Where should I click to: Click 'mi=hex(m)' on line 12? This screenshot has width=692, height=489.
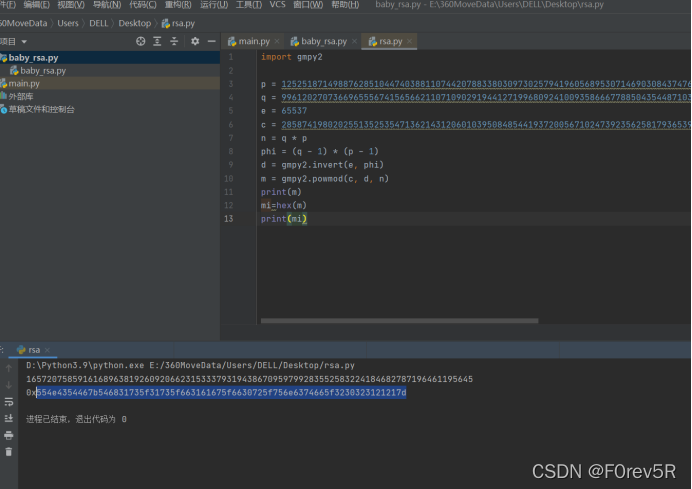coord(284,205)
